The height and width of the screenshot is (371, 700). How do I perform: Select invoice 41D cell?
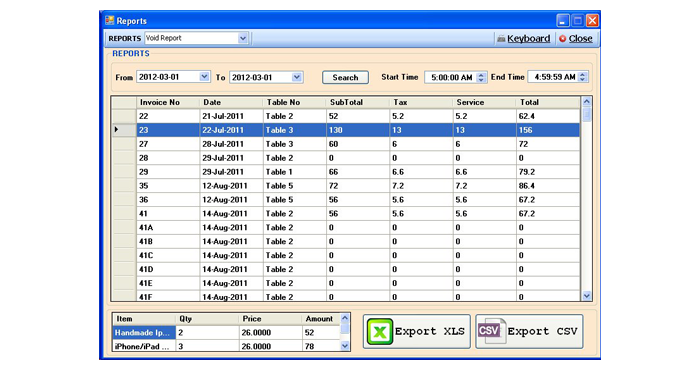[x=167, y=269]
